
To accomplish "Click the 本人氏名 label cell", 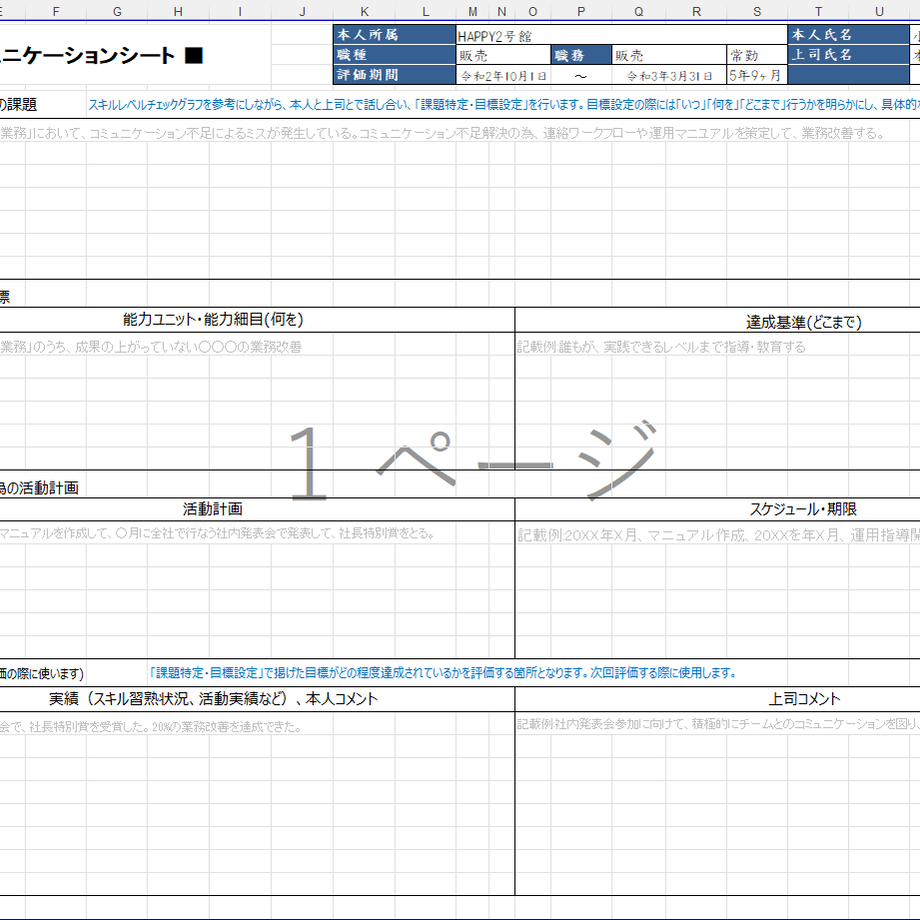I will tap(848, 35).
